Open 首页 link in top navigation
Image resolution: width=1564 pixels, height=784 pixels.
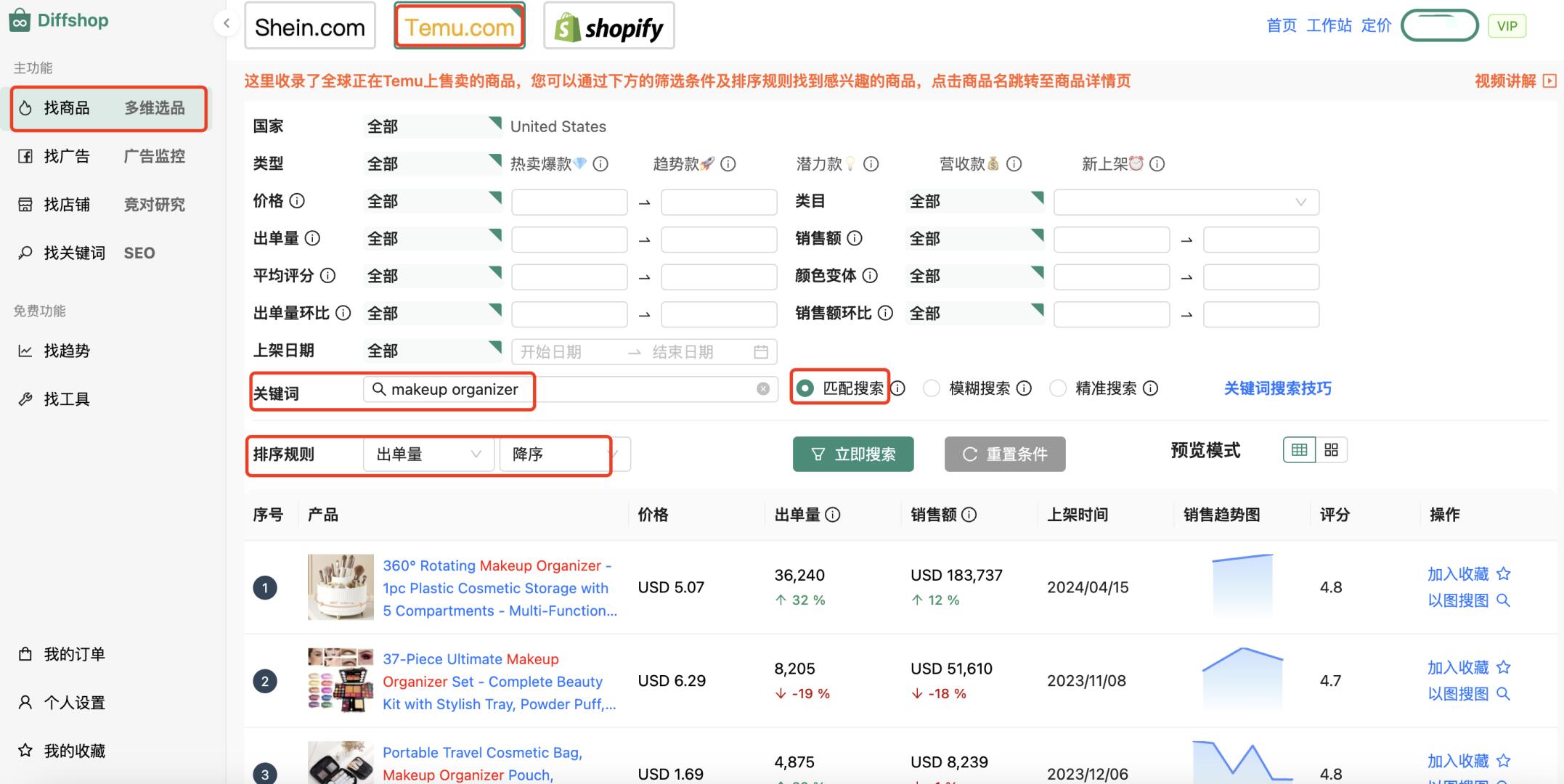[1282, 25]
